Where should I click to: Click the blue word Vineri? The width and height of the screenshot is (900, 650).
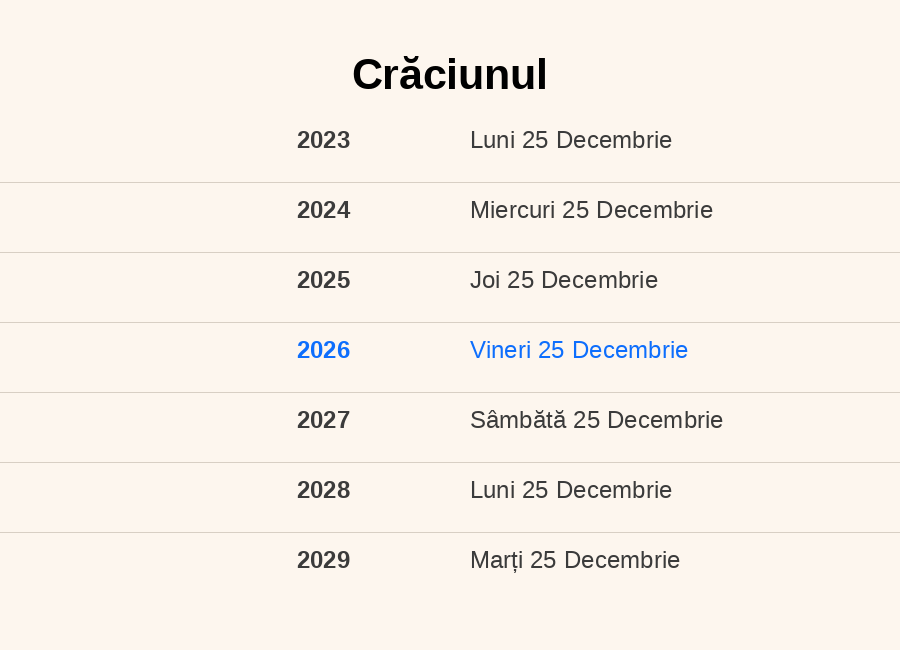pos(500,350)
